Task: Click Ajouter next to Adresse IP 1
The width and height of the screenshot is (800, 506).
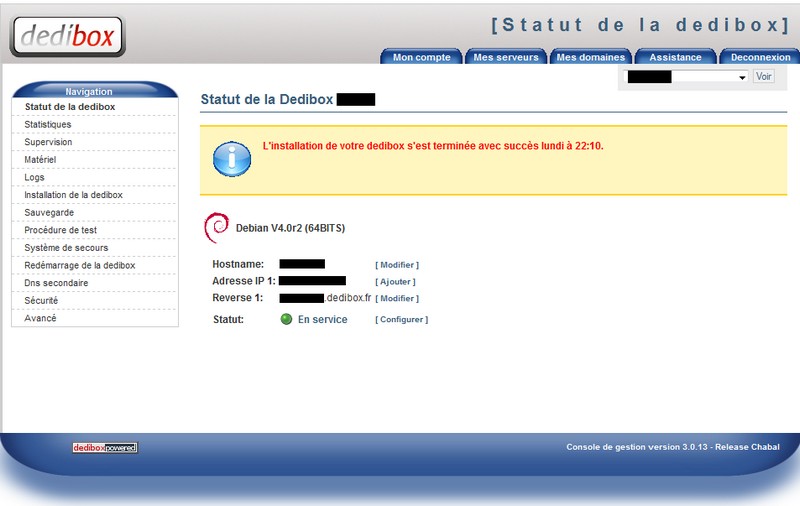Action: (x=395, y=282)
